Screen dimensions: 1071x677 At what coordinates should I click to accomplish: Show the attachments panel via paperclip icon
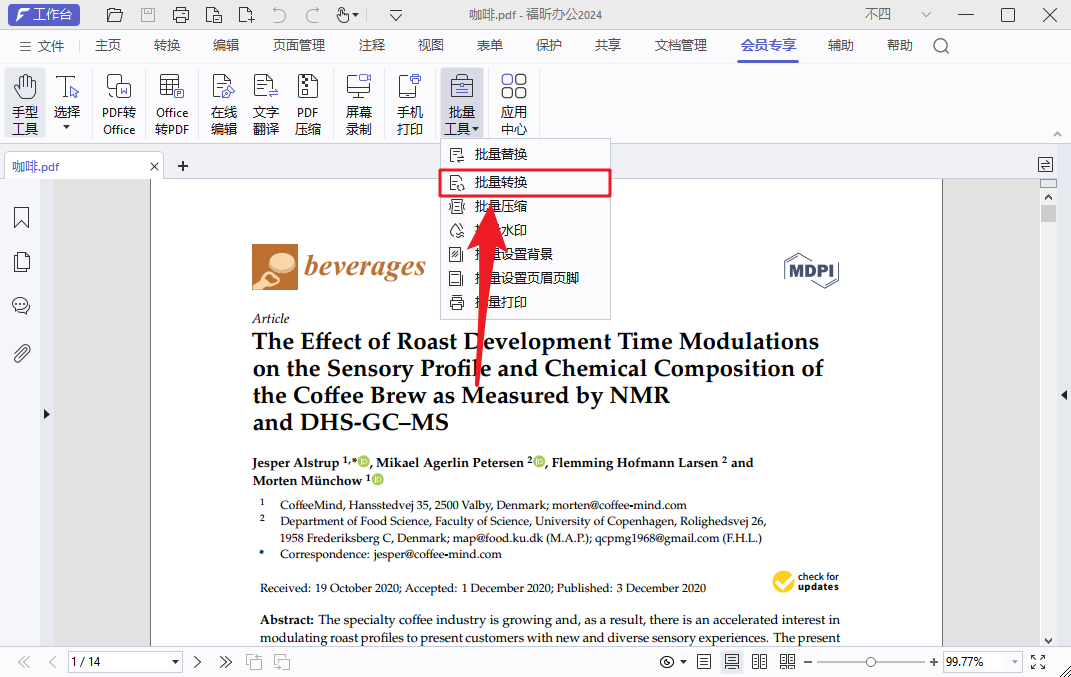click(21, 353)
